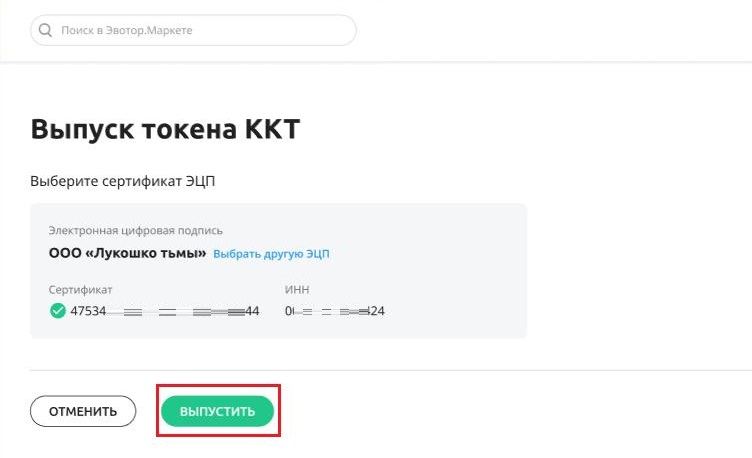The width and height of the screenshot is (752, 458).
Task: Click the ending digits 44 of certificate
Action: (252, 311)
